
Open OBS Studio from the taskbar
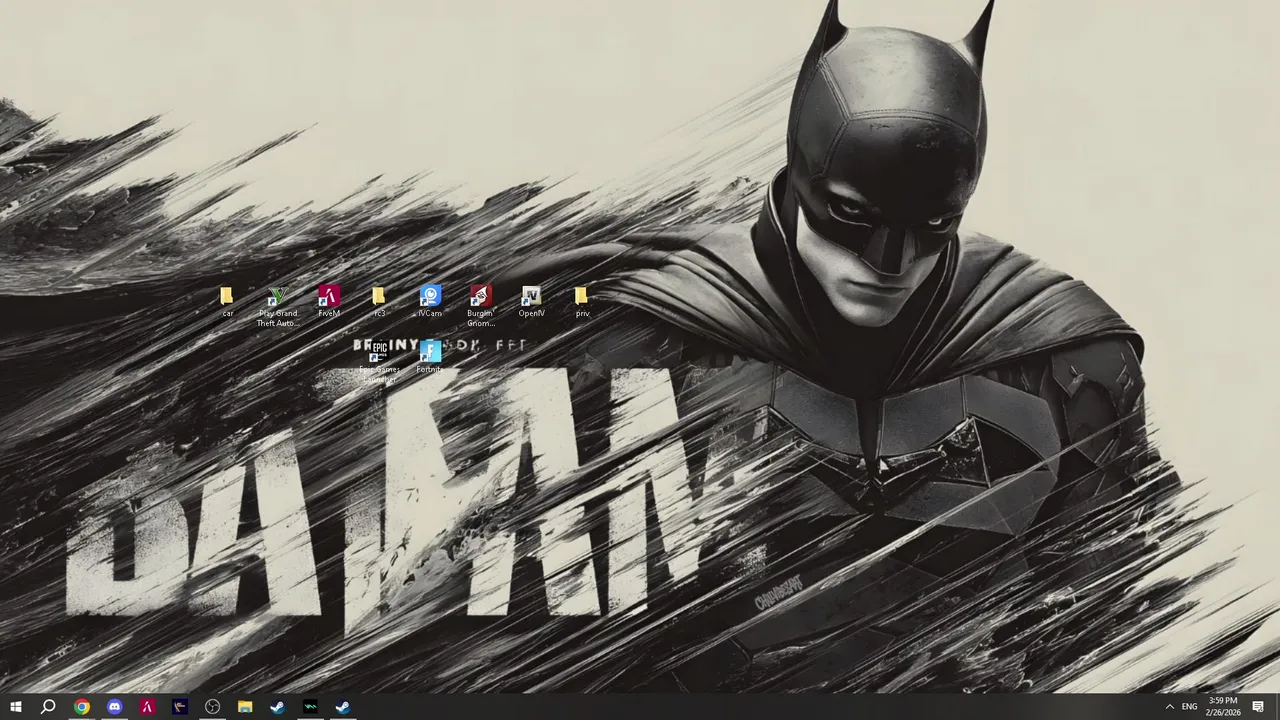point(212,707)
